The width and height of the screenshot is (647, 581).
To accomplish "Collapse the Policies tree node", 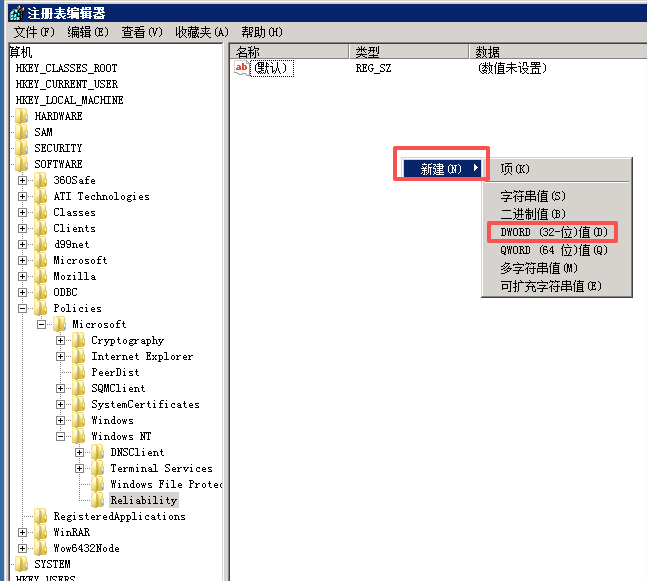I will [x=23, y=308].
